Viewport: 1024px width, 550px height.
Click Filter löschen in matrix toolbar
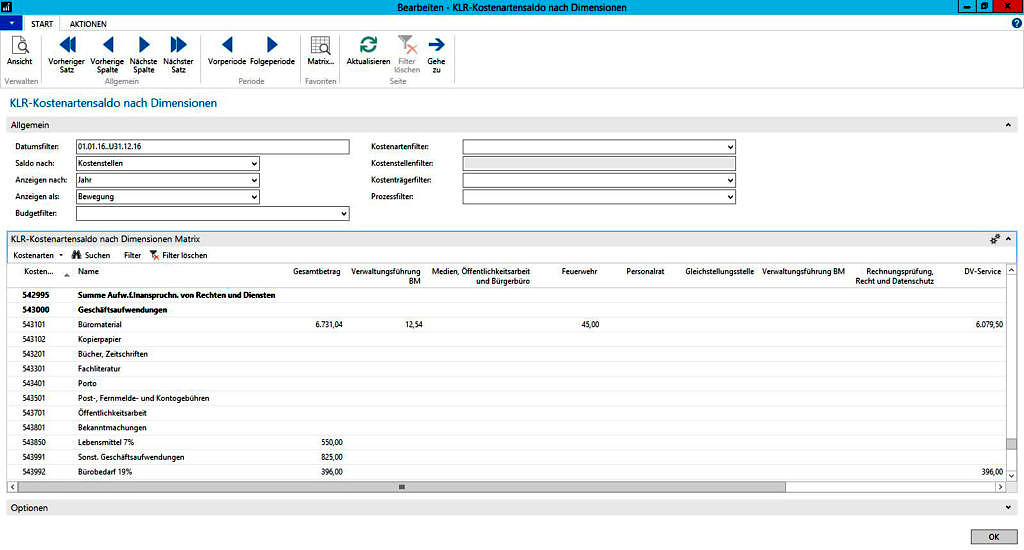coord(178,256)
